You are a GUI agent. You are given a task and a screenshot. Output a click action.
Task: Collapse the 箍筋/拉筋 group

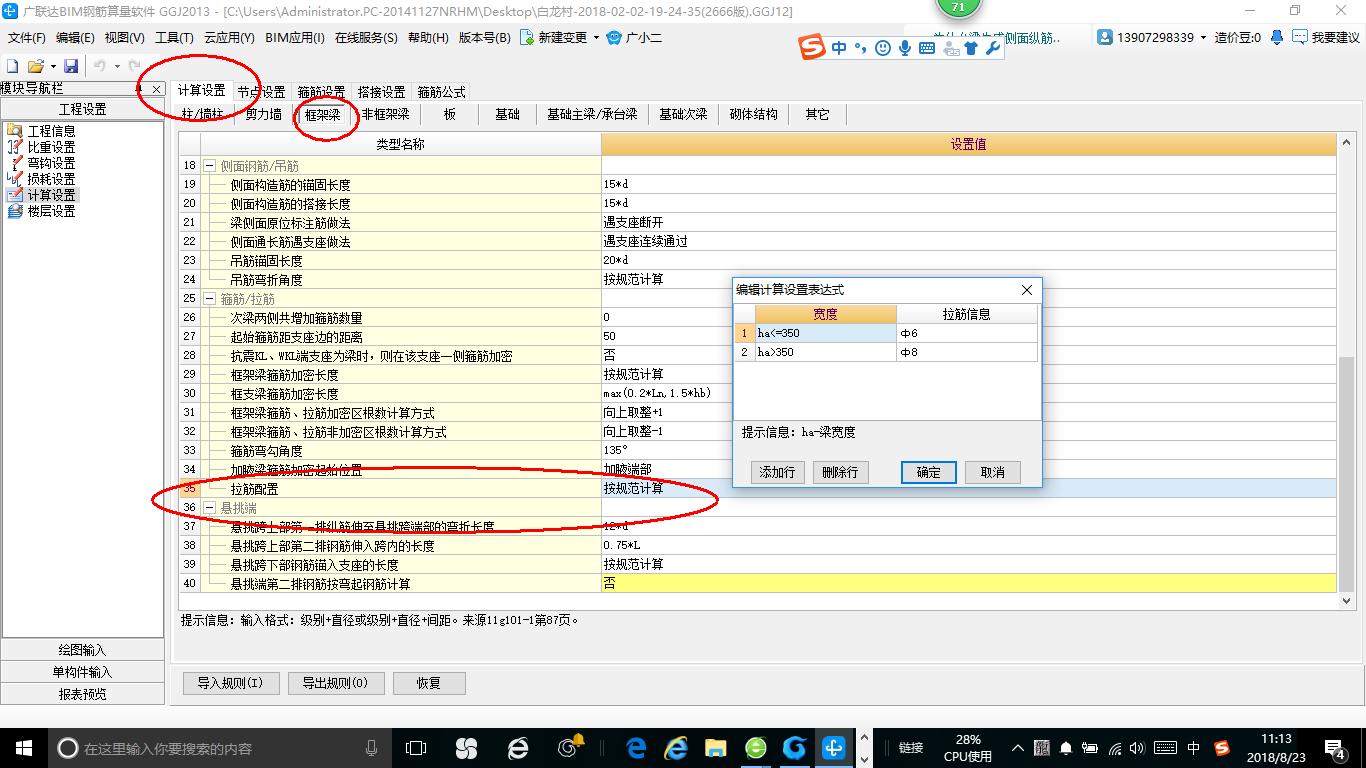click(210, 299)
